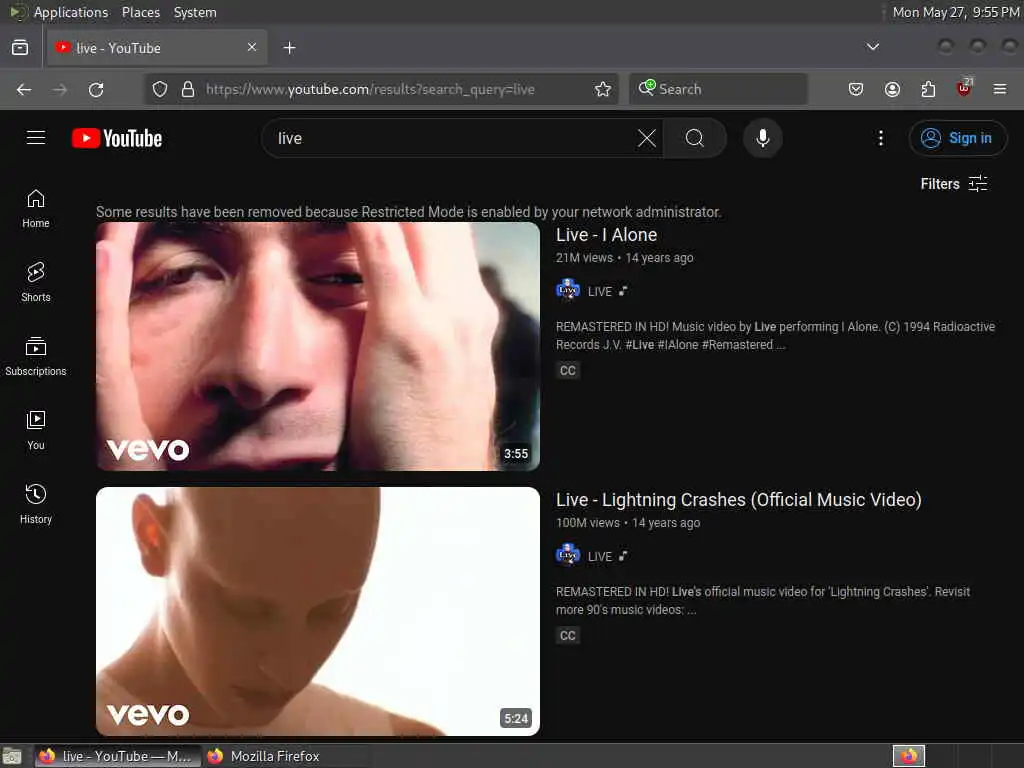Open tracking protection shield icon
Viewport: 1024px width, 768px height.
pos(160,89)
